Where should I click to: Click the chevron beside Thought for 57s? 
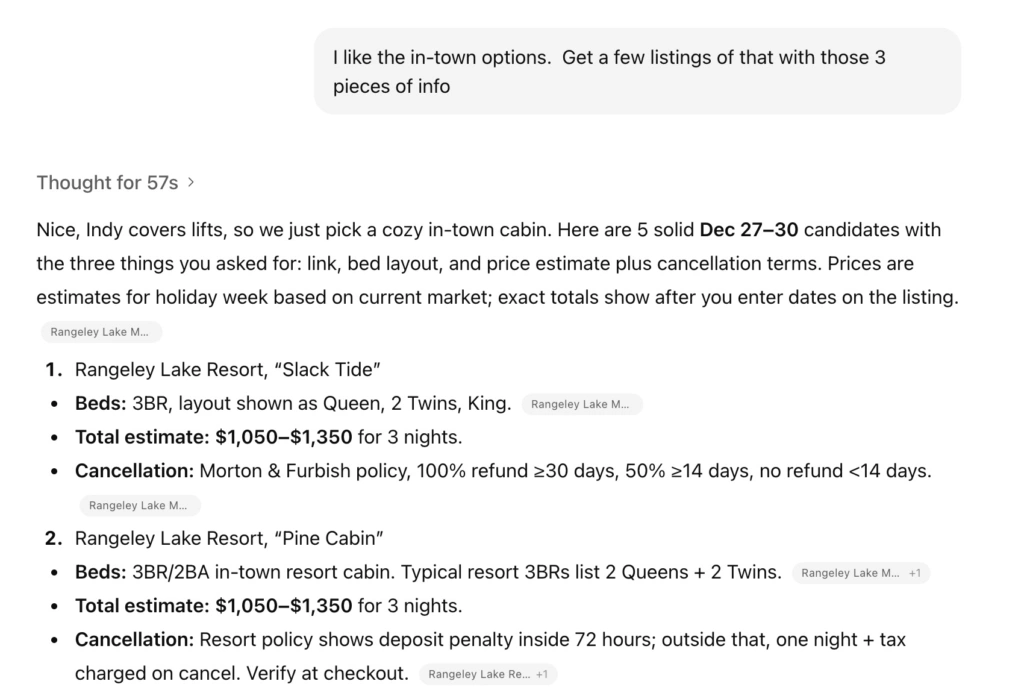tap(191, 183)
